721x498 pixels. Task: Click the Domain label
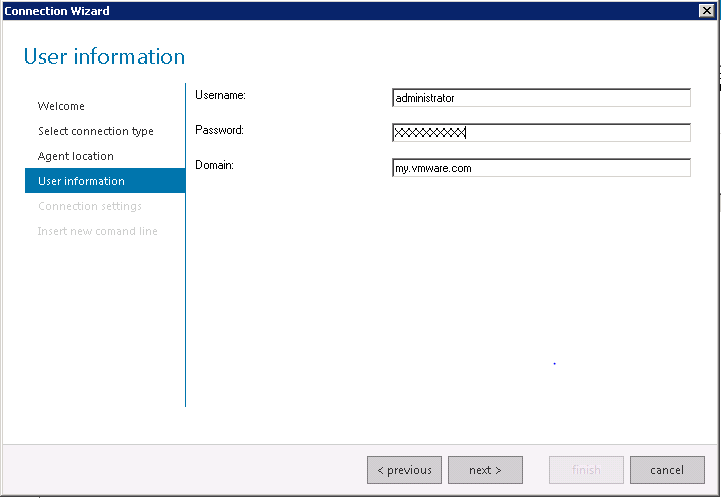coord(214,165)
